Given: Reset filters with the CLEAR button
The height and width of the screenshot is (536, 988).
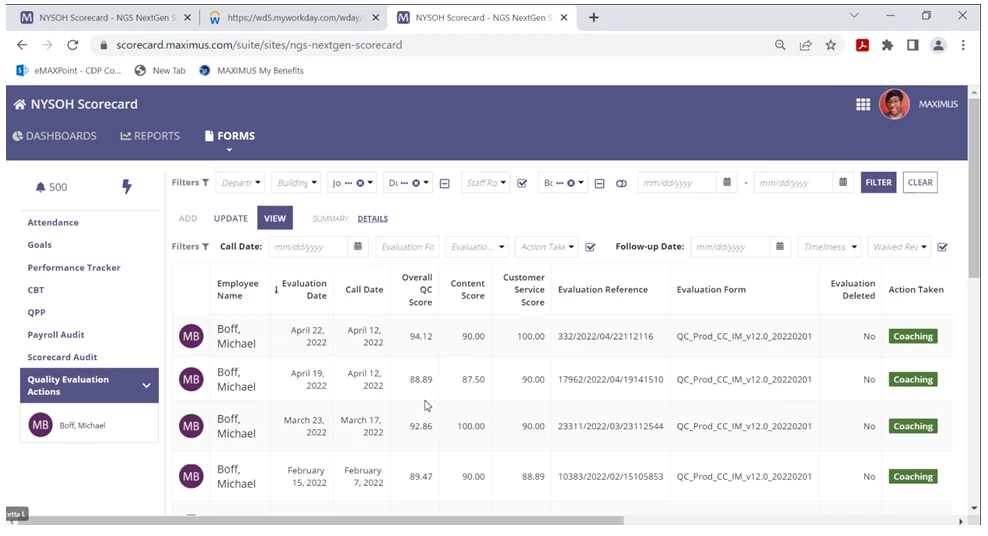Looking at the screenshot, I should point(920,183).
